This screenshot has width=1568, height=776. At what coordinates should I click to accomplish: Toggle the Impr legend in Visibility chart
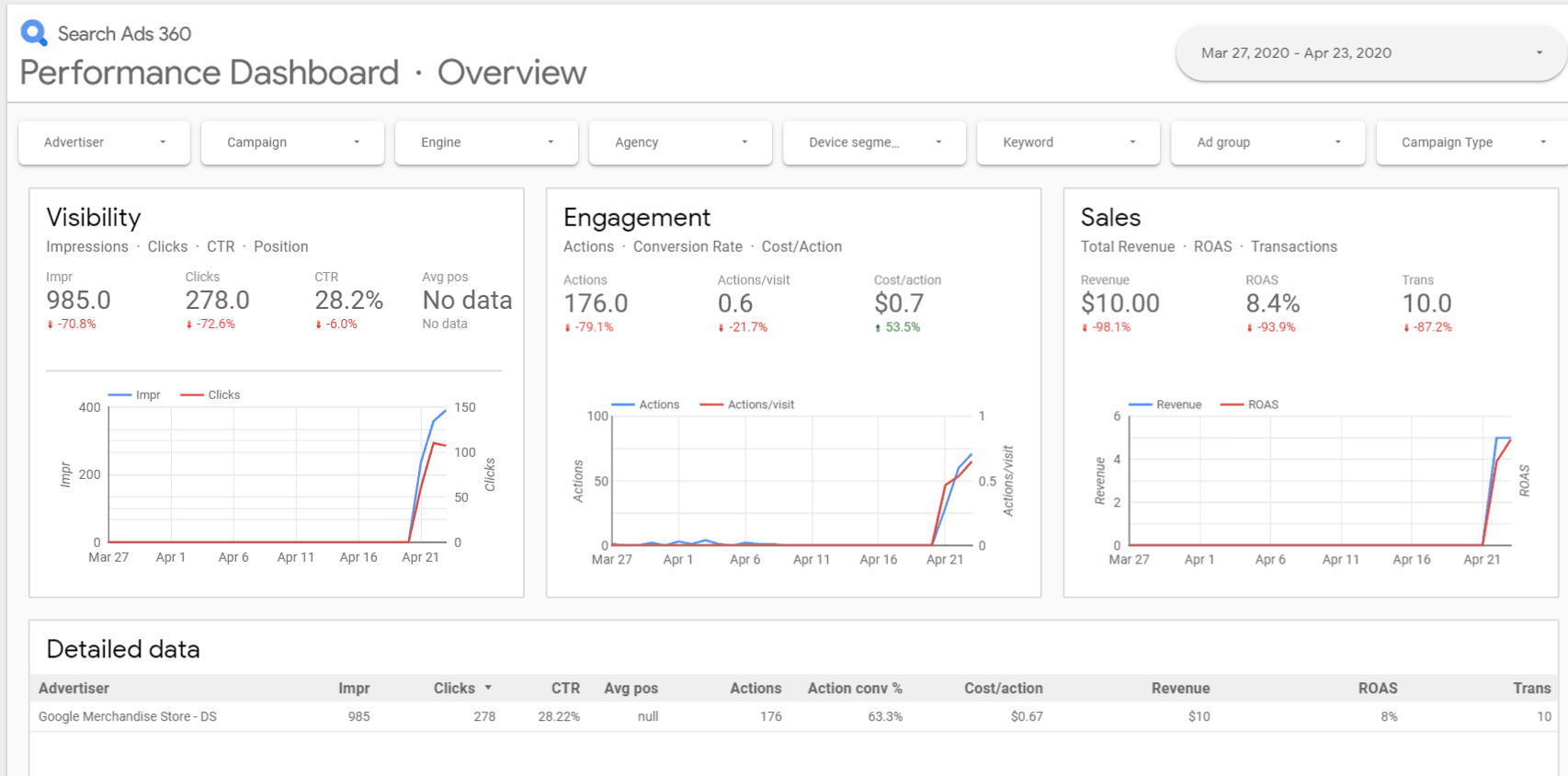point(135,395)
